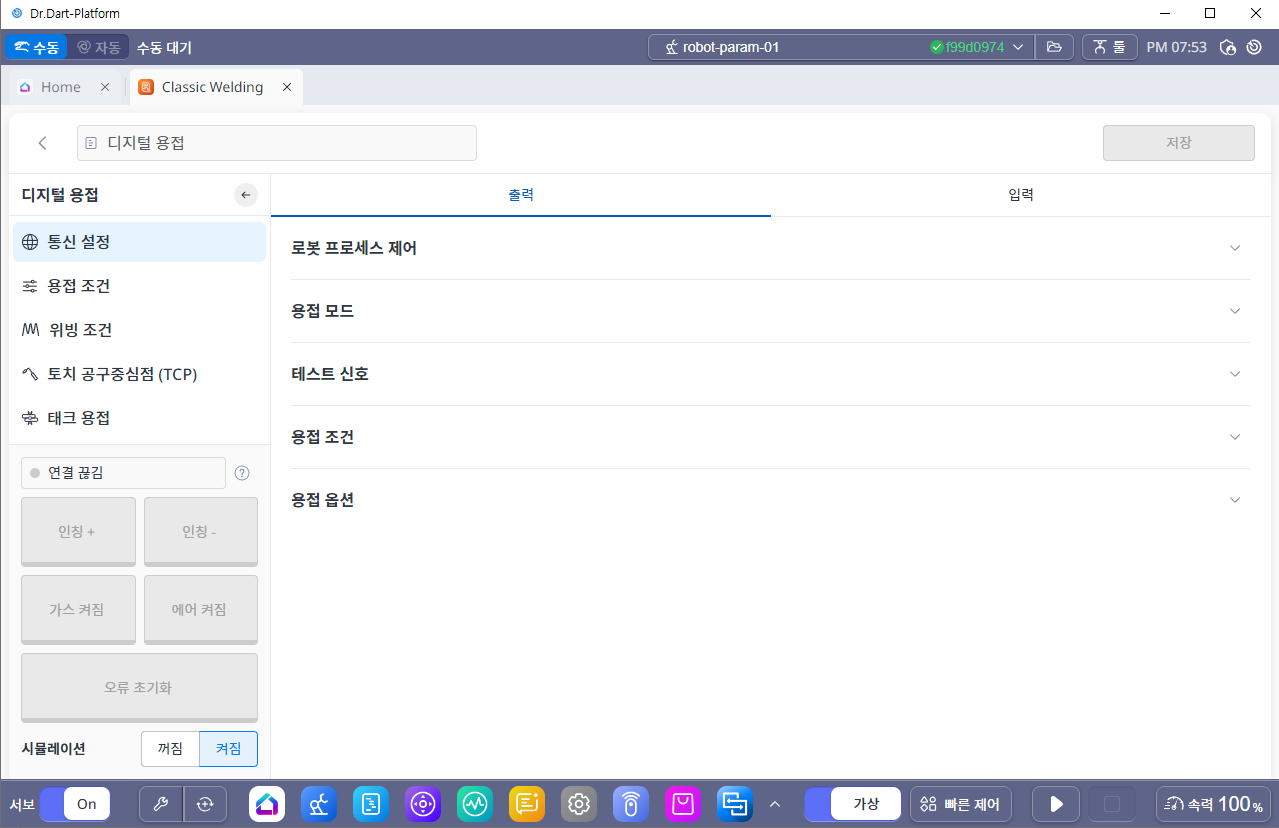Open the Home module in the dock
The height and width of the screenshot is (828, 1279).
coord(267,804)
